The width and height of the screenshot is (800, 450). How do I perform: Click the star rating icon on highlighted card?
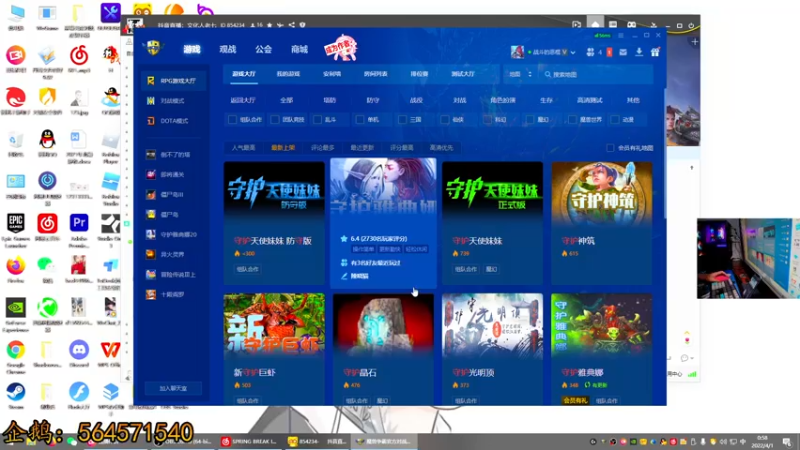pos(344,238)
